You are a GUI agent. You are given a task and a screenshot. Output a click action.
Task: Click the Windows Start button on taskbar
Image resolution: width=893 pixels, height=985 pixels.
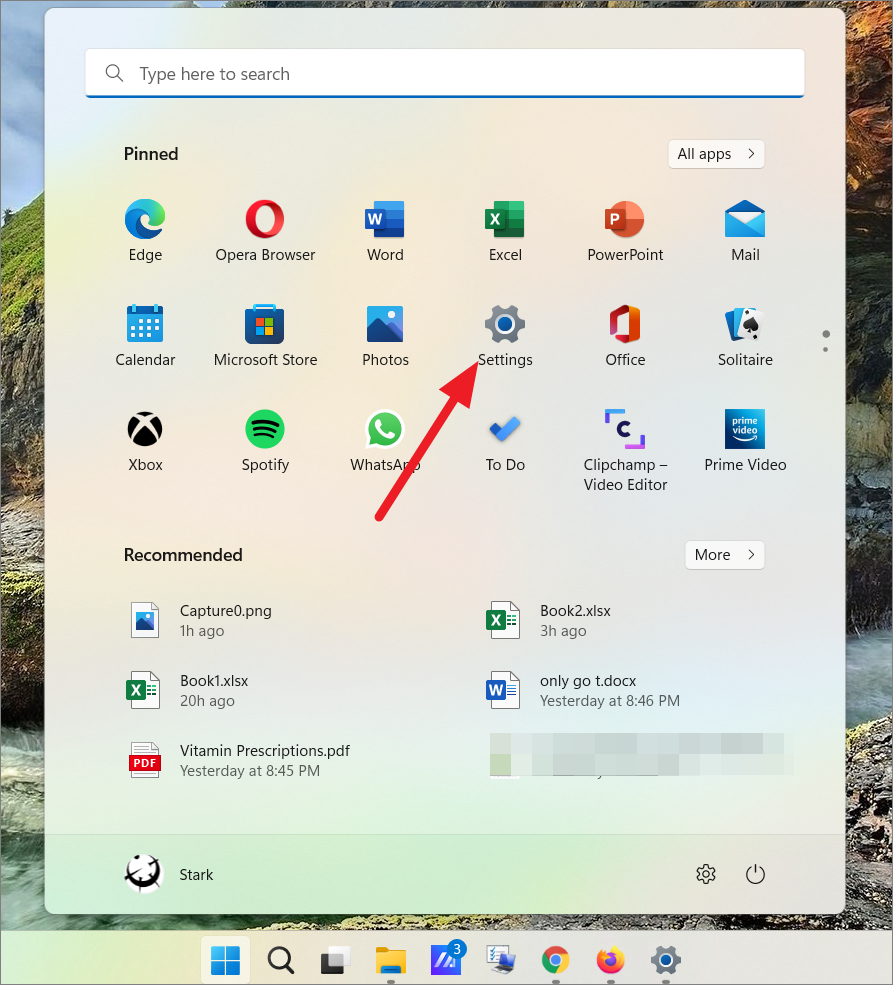click(x=225, y=959)
